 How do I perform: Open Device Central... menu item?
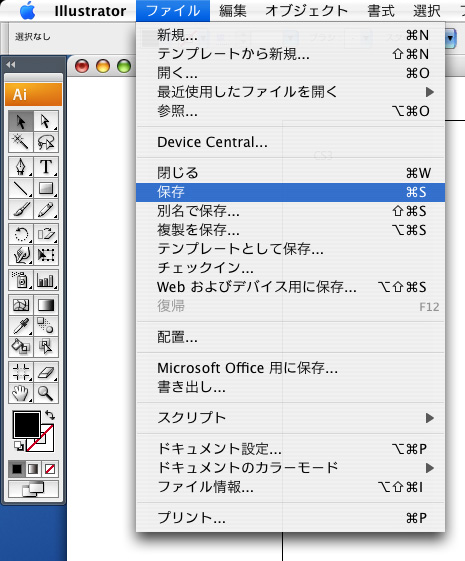tap(290, 142)
